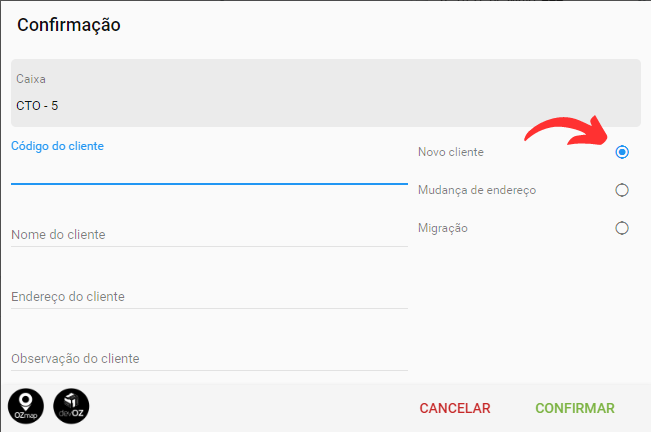Cancel the confirmation with CANCELAR
The width and height of the screenshot is (651, 432).
[455, 408]
